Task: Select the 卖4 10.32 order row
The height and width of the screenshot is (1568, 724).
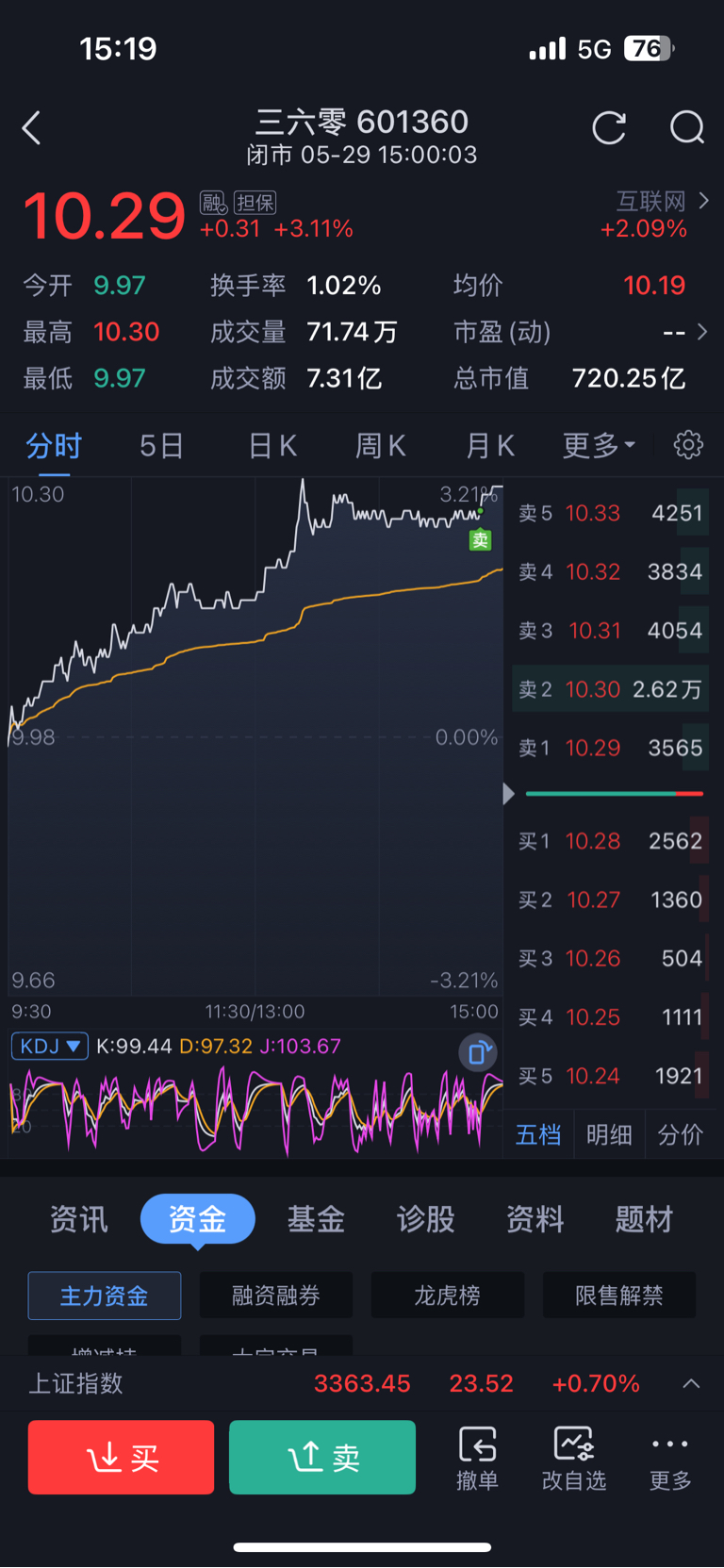Action: (611, 571)
